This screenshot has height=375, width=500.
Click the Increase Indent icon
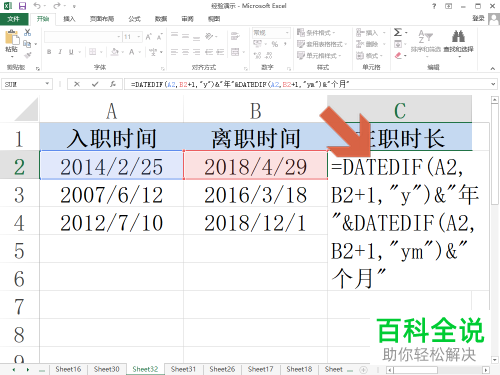click(220, 52)
